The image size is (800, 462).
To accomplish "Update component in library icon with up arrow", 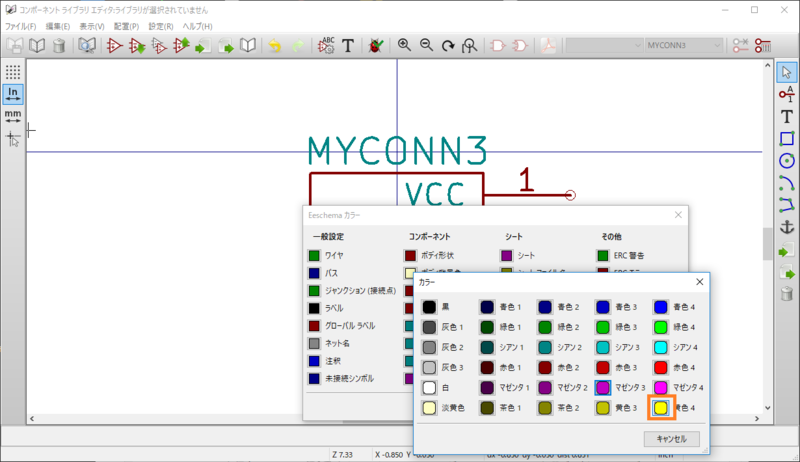I will click(x=181, y=45).
